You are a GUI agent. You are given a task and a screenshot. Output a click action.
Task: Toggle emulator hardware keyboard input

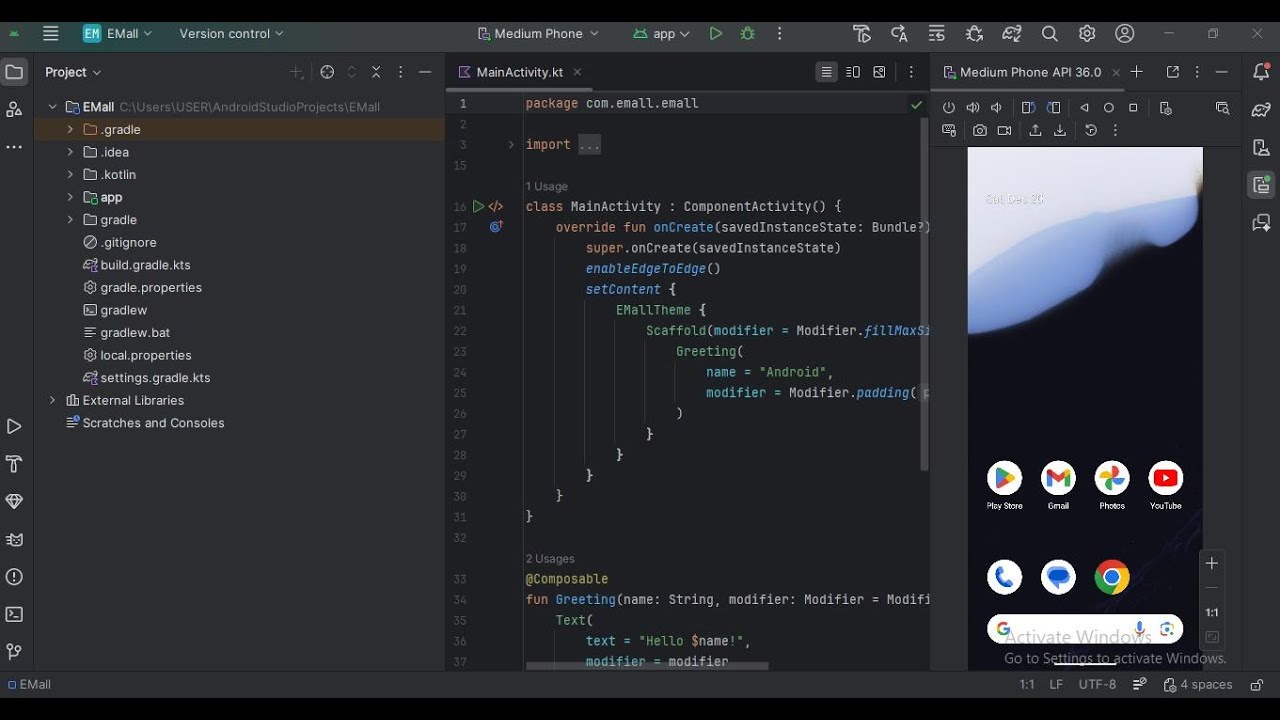coord(949,130)
